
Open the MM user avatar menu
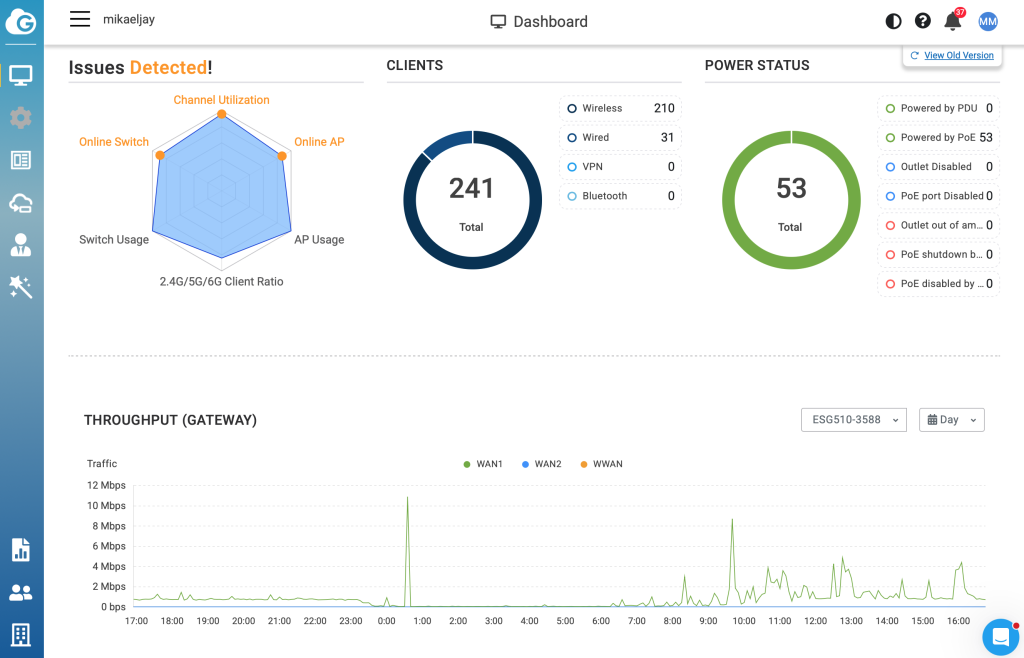tap(988, 22)
